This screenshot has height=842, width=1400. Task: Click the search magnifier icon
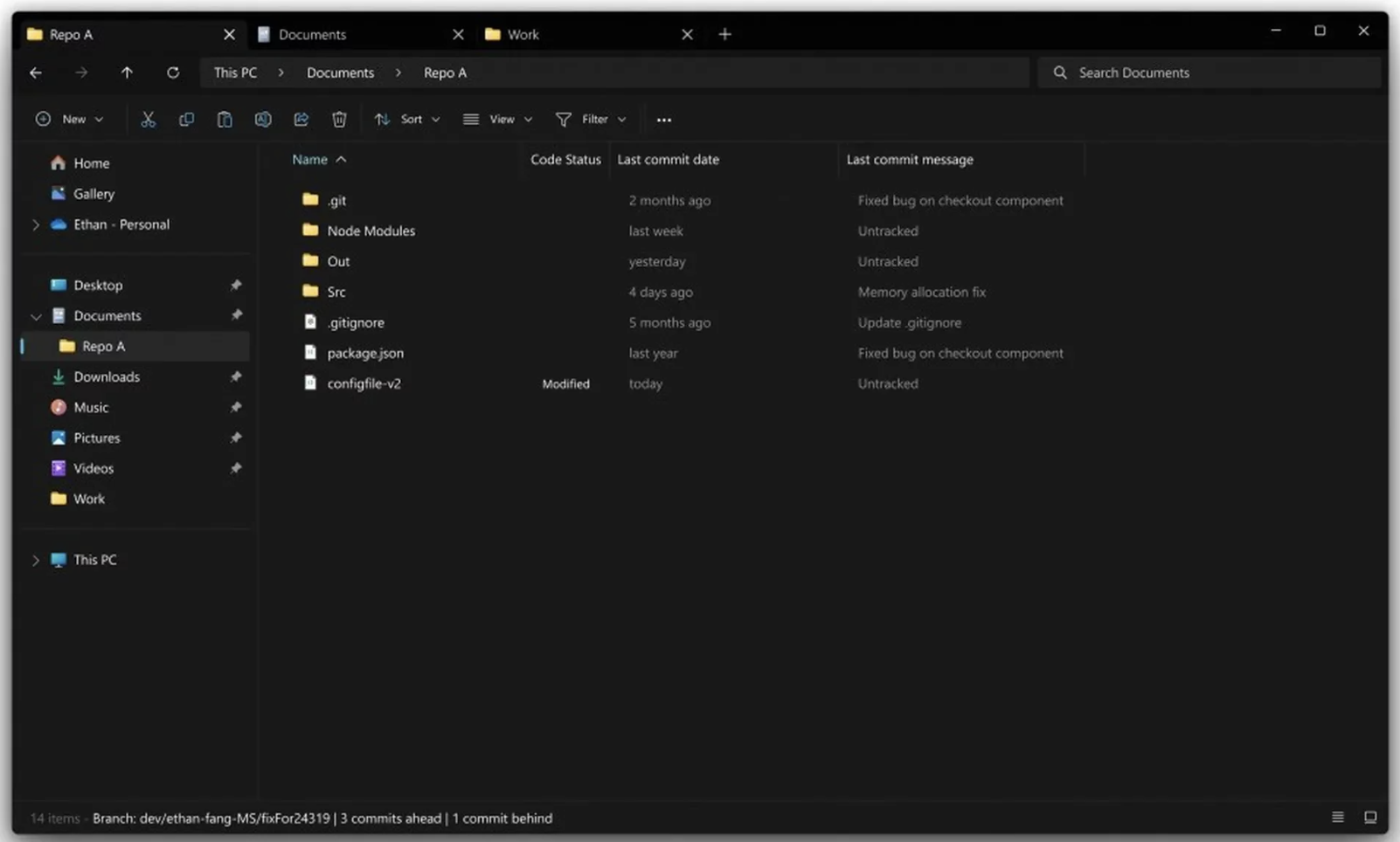(1060, 72)
